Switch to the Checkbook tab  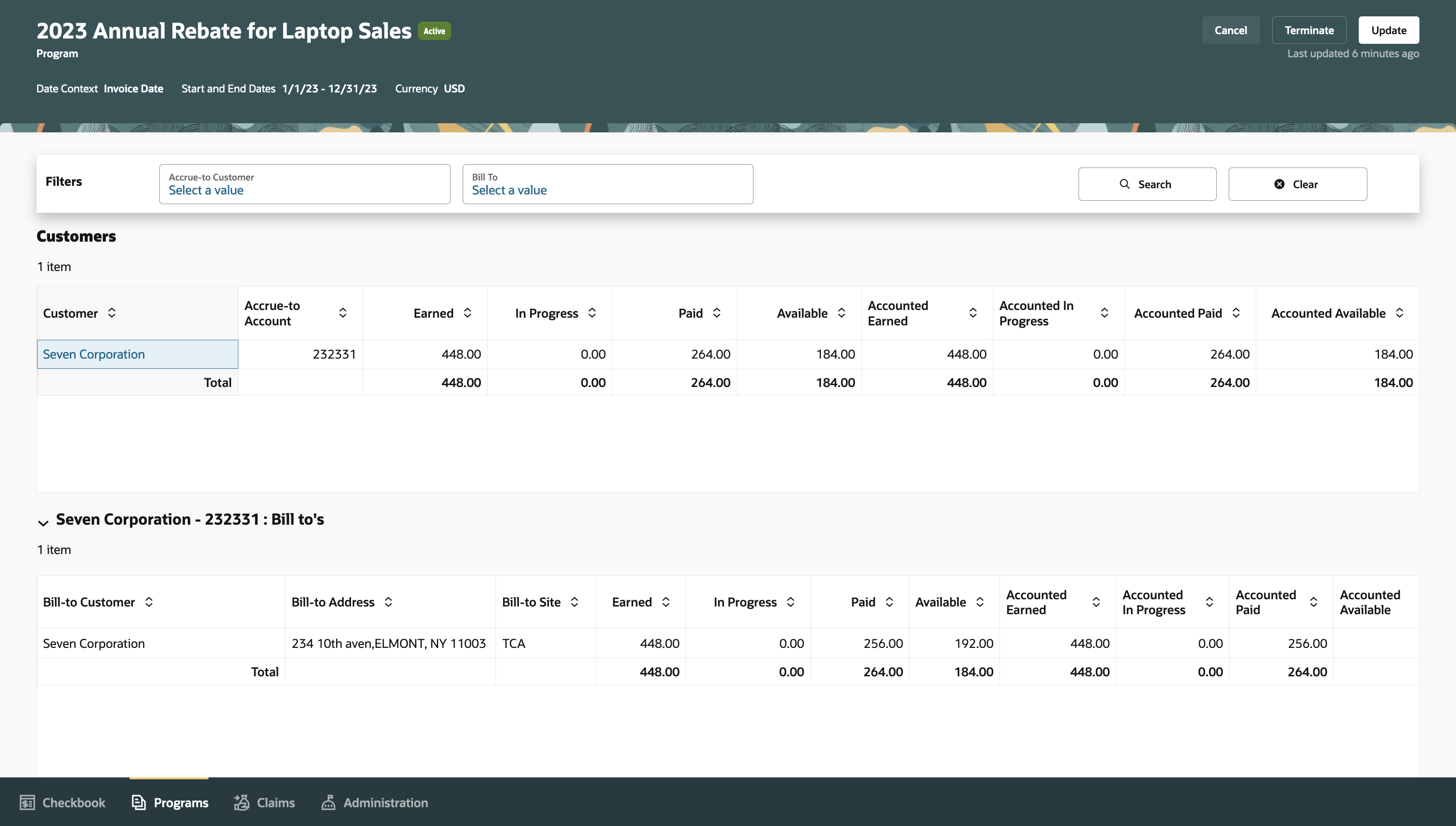[63, 802]
